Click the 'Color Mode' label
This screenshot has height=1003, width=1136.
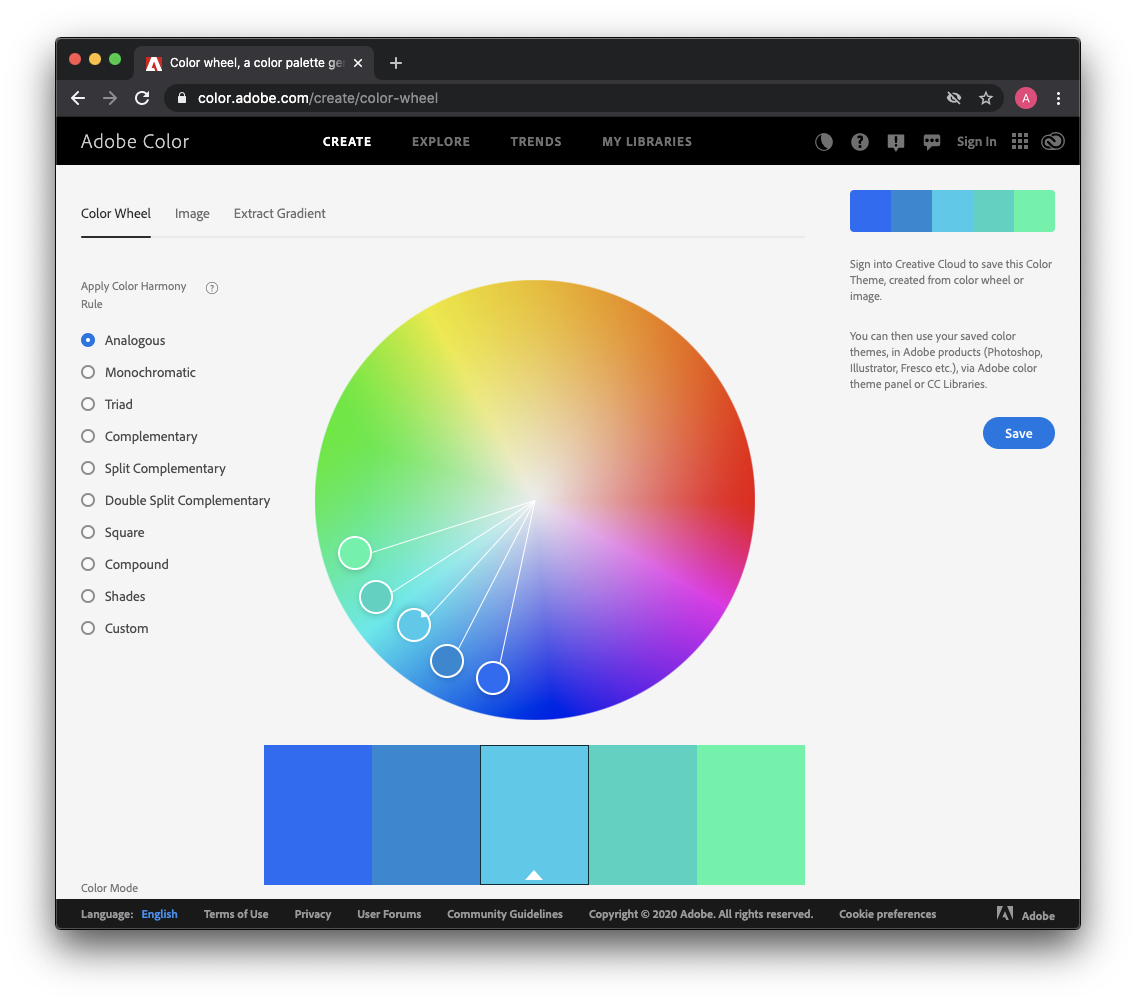pyautogui.click(x=109, y=888)
